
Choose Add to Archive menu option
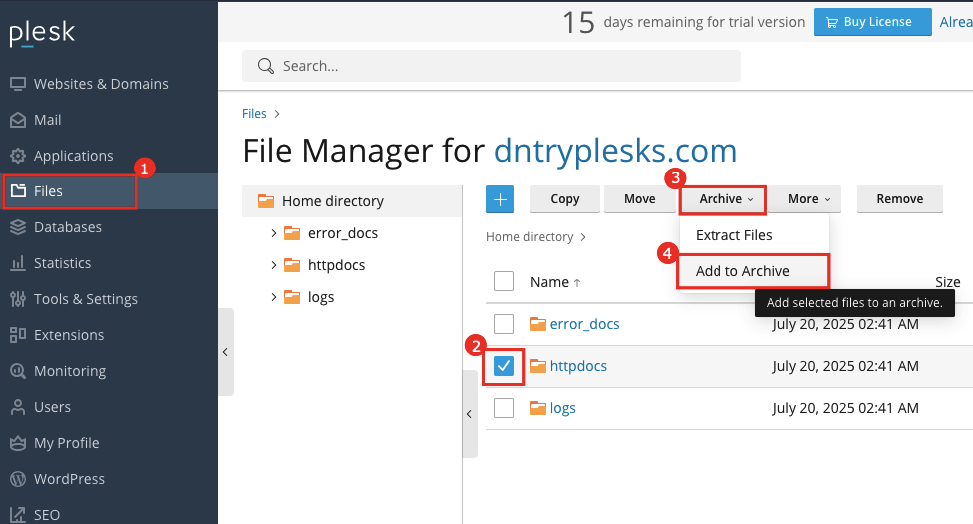754,271
